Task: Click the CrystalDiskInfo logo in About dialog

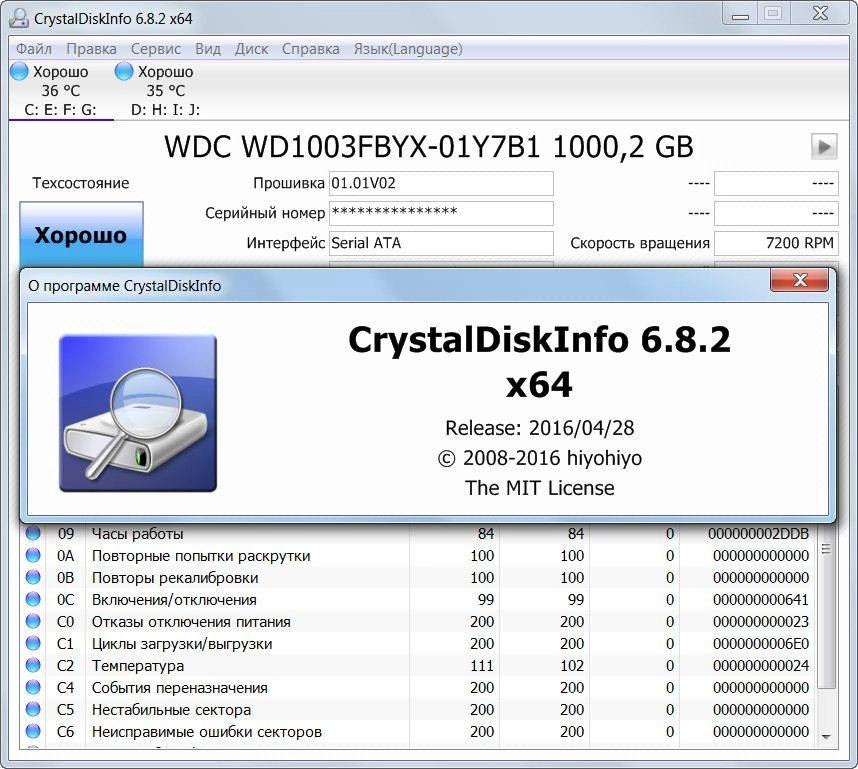Action: pos(138,413)
